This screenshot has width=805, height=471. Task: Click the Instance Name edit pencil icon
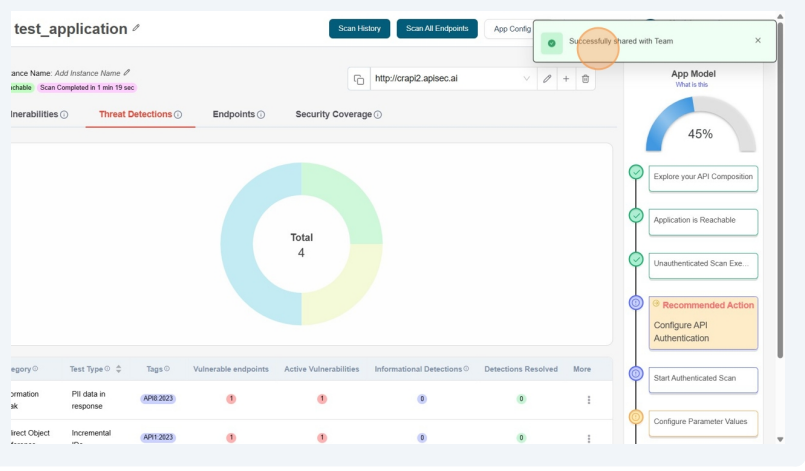(127, 73)
